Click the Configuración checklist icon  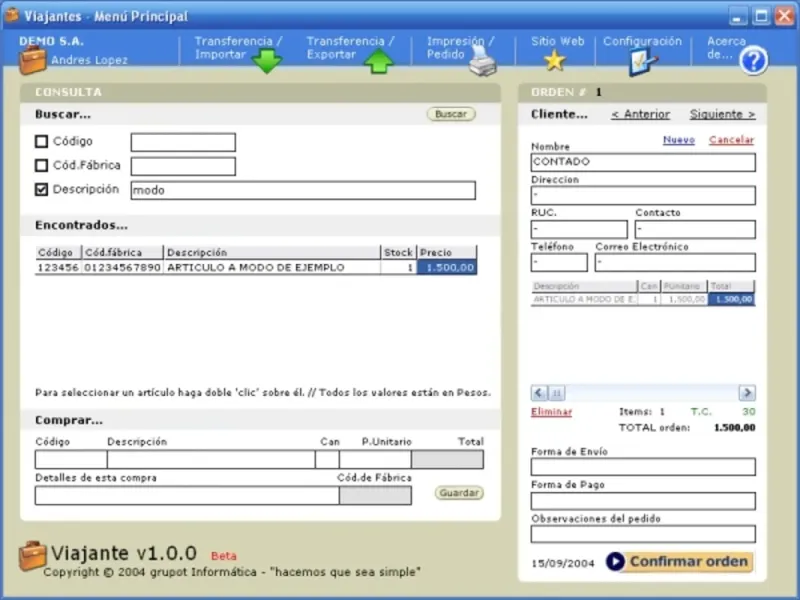tap(643, 63)
